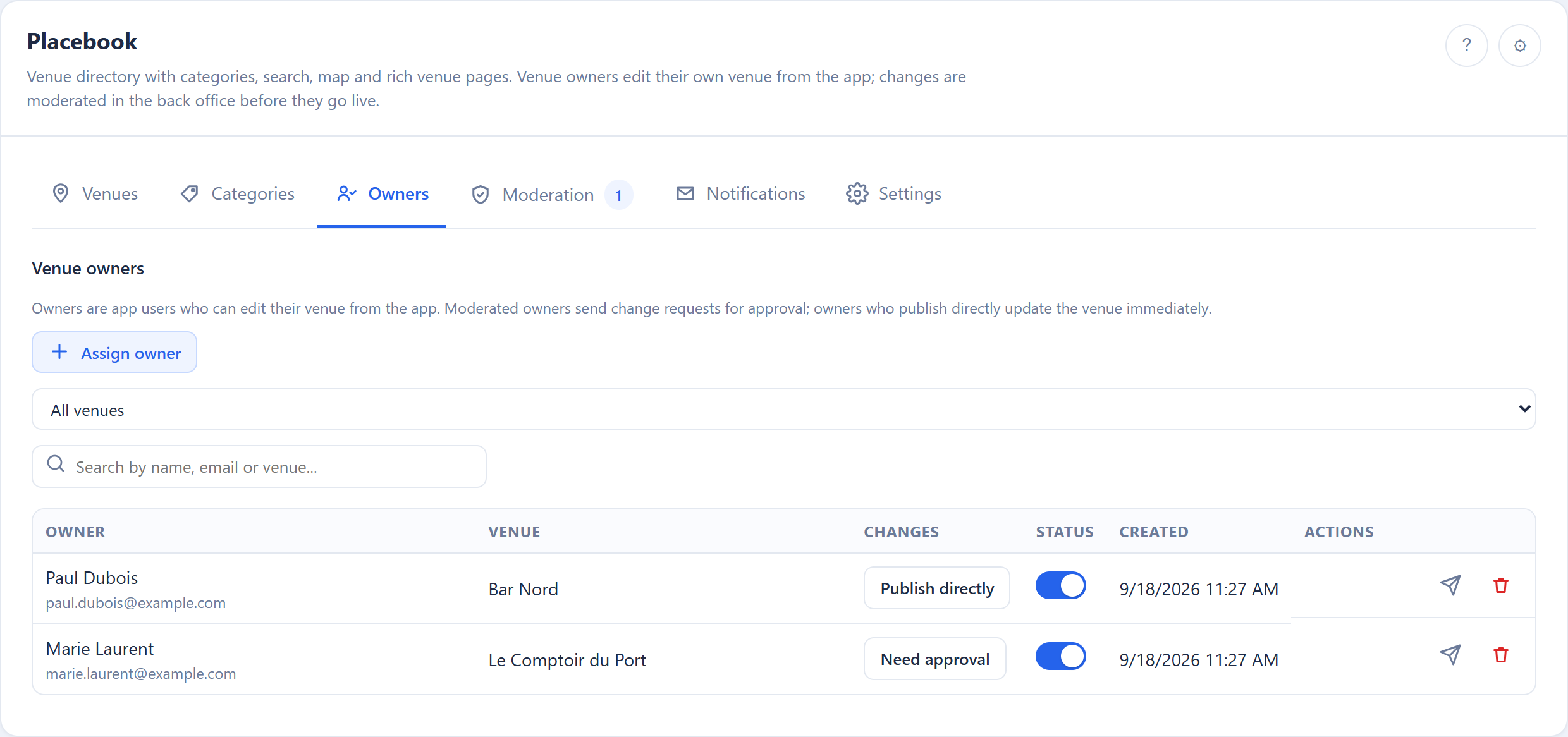The width and height of the screenshot is (1568, 737).
Task: Send invite to Marie Laurent
Action: click(1450, 655)
